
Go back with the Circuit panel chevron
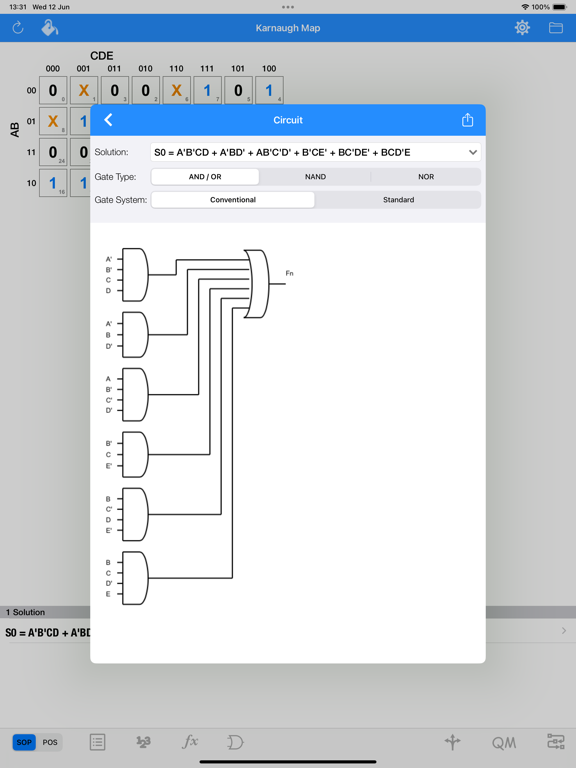coord(108,120)
